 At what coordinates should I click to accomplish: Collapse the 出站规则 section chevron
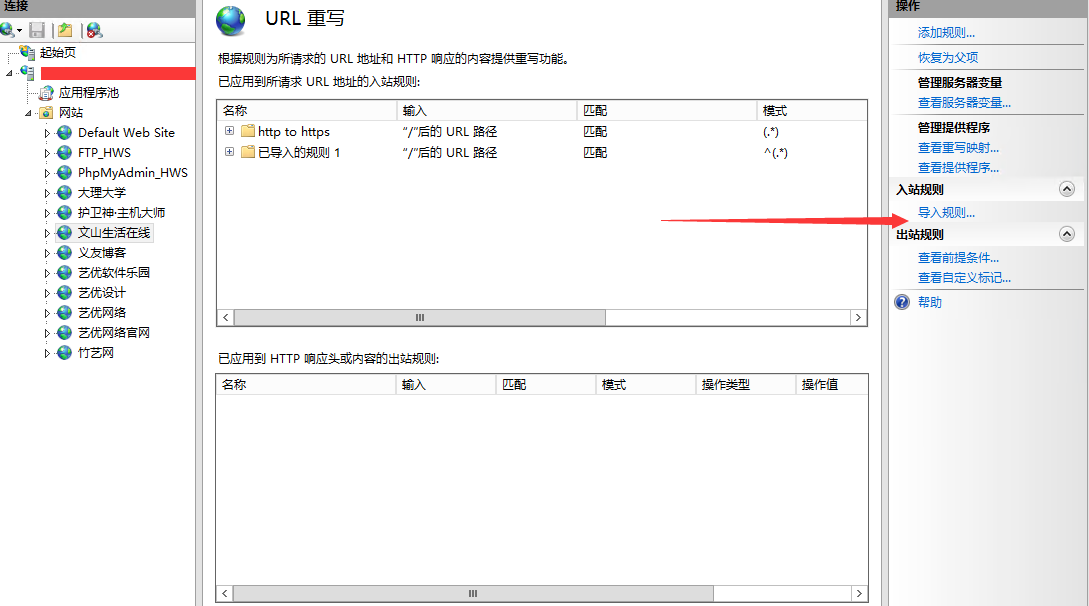tap(1066, 234)
